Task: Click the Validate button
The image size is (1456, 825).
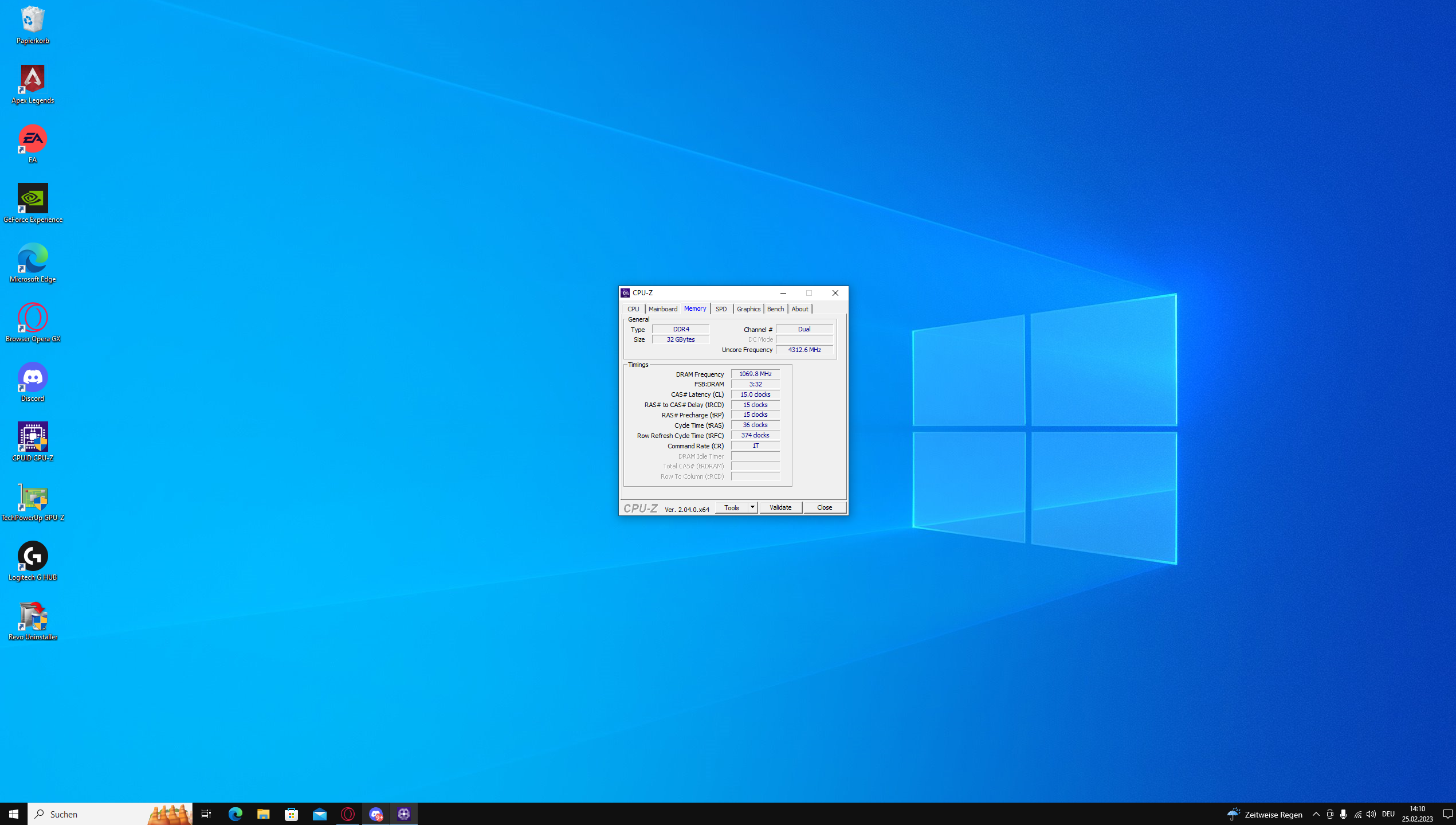Action: pyautogui.click(x=780, y=507)
